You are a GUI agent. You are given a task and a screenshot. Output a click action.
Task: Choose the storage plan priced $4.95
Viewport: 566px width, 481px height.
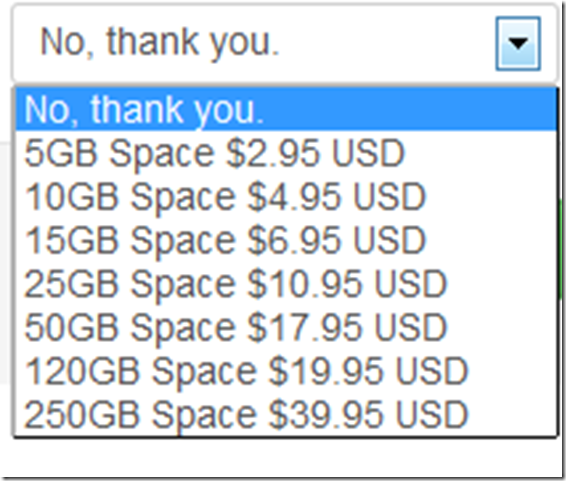tap(286, 197)
